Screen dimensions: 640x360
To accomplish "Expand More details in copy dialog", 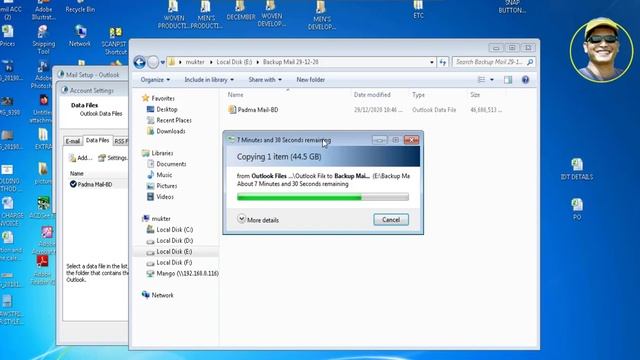I will (x=258, y=220).
